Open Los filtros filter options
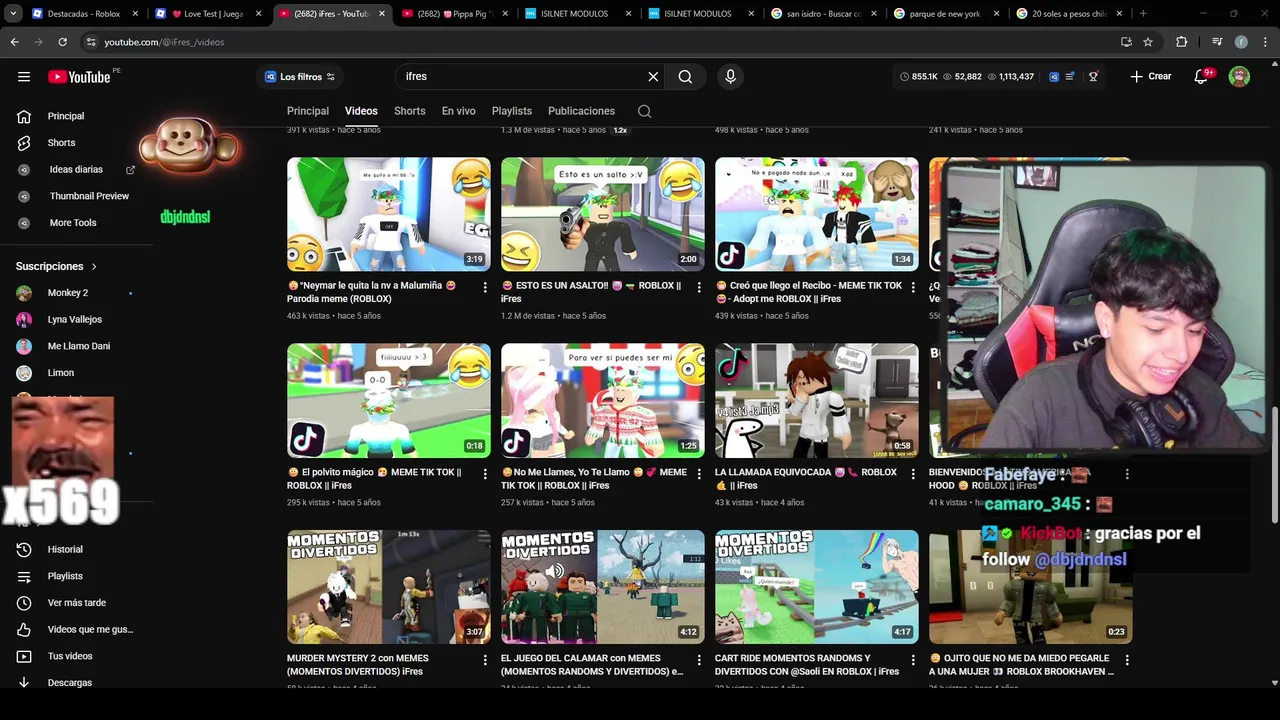 [300, 77]
